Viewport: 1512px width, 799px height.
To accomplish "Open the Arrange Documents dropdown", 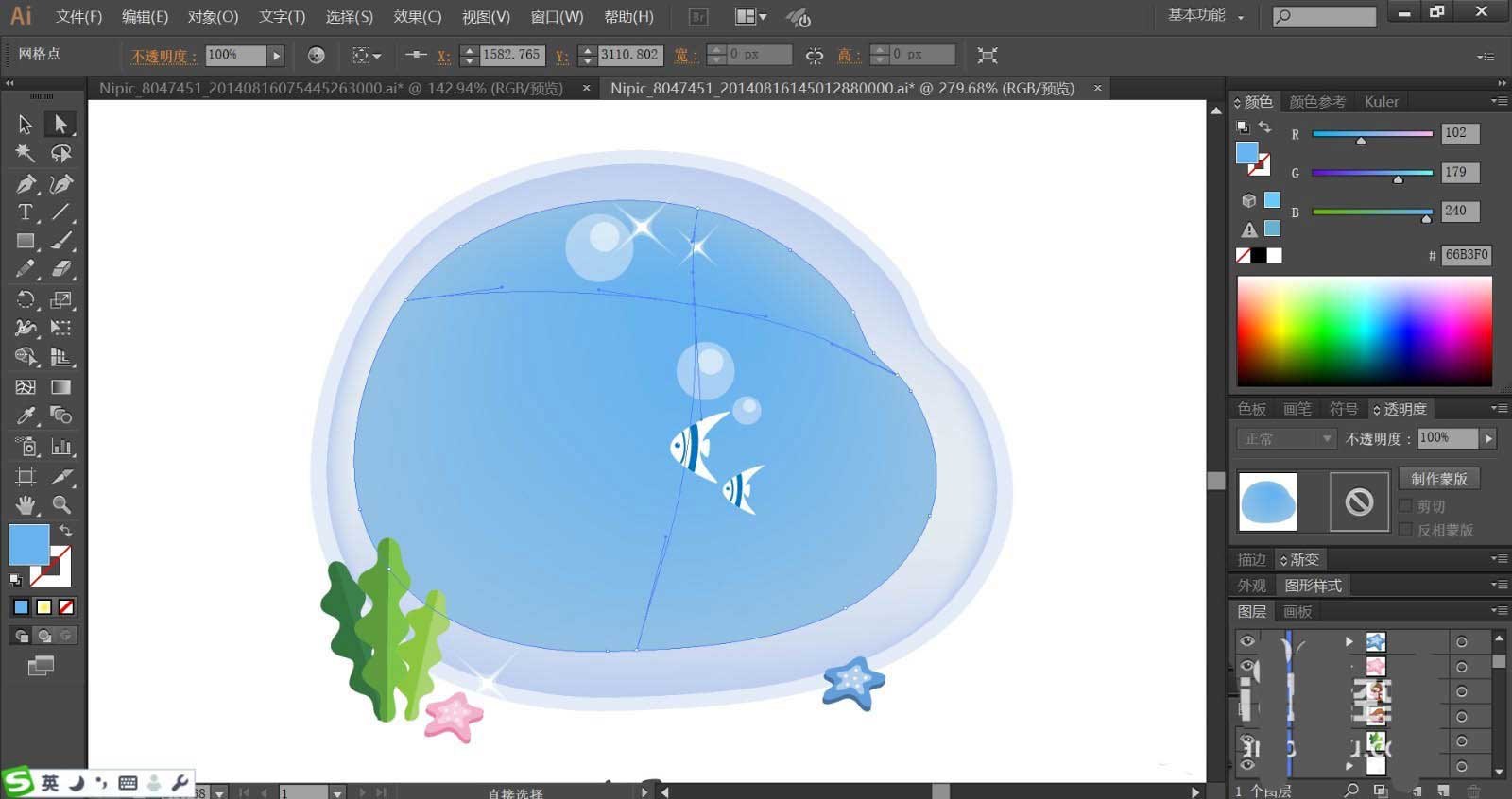I will (x=751, y=17).
